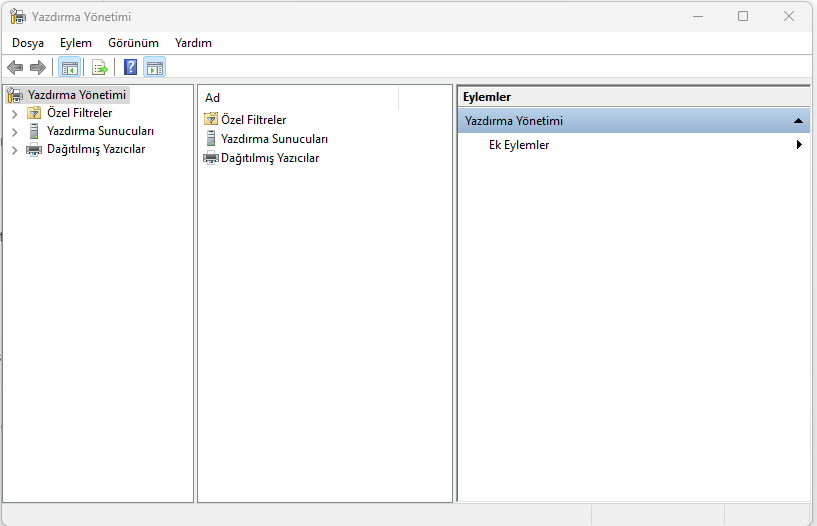
Task: Open the Görünüm menu
Action: [x=133, y=43]
